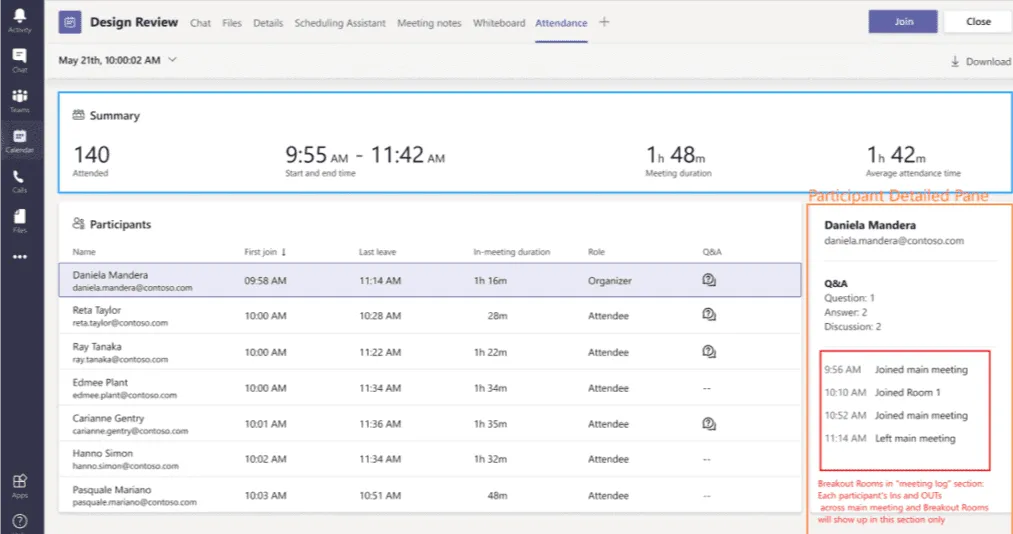Sort by In-meeting duration column header
The height and width of the screenshot is (534, 1013).
coord(512,252)
